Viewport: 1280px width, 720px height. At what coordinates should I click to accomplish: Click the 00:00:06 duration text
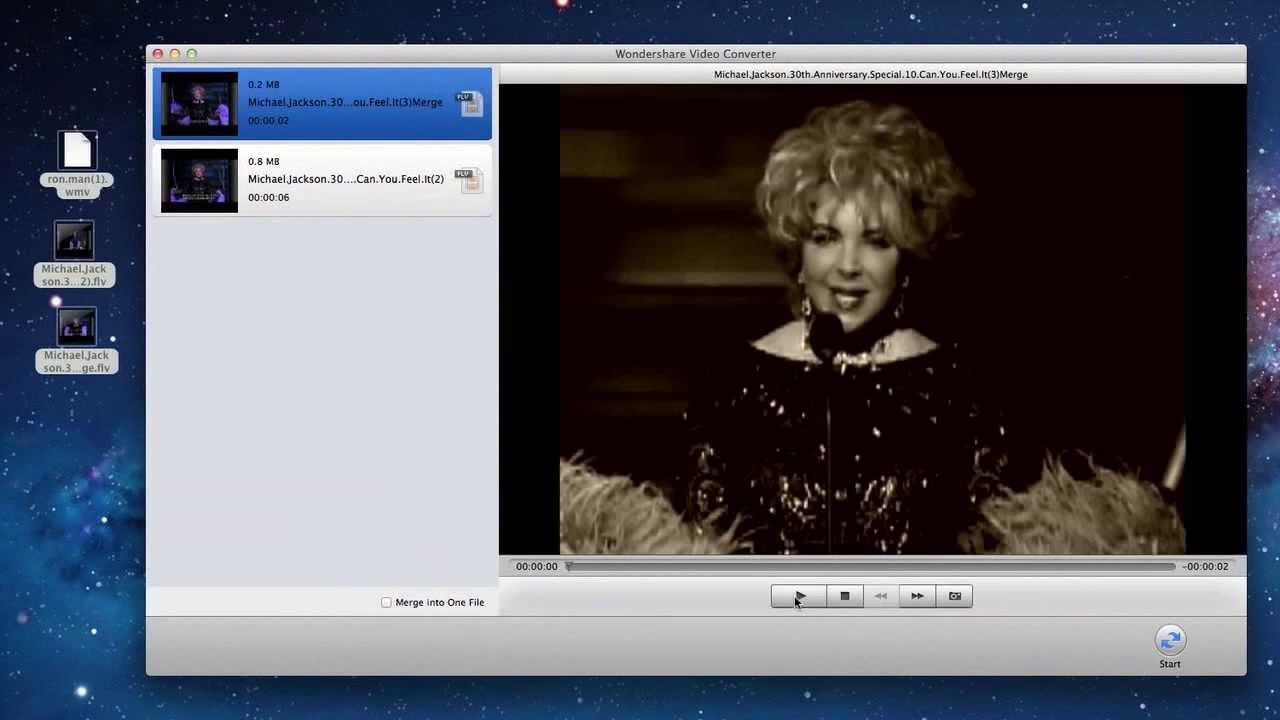[x=268, y=197]
